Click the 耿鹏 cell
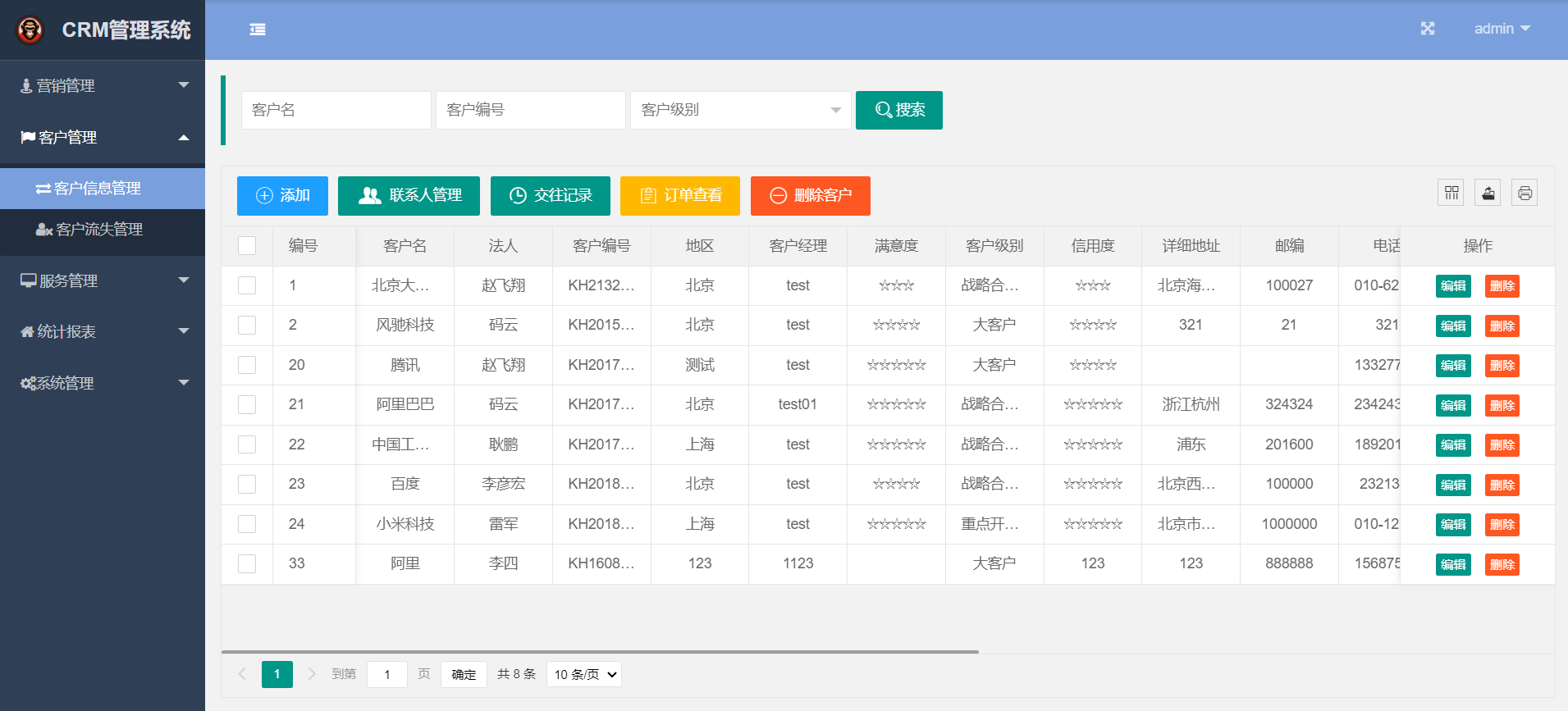The height and width of the screenshot is (711, 1568). pos(504,444)
